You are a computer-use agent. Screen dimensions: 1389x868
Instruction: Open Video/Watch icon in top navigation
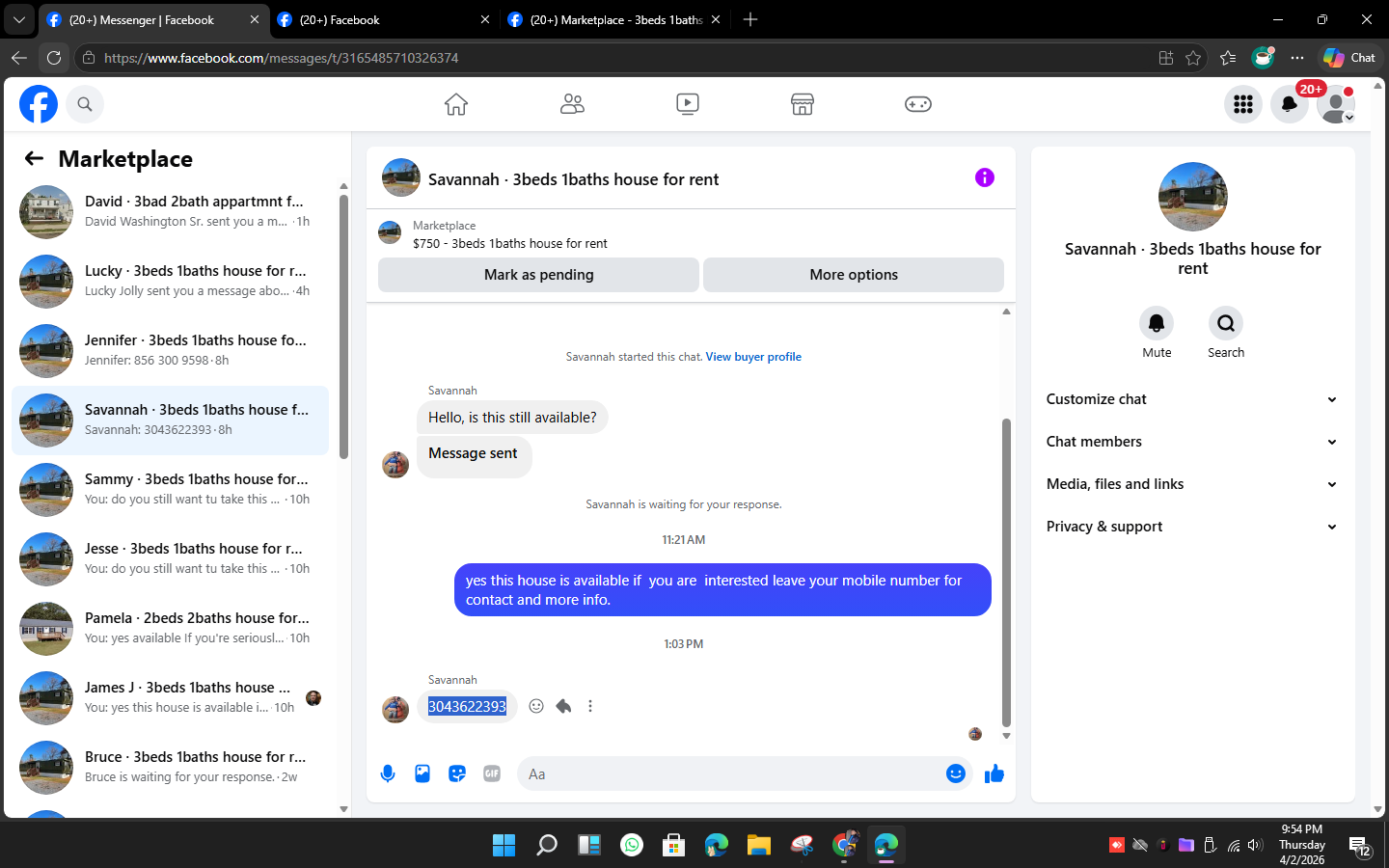coord(688,104)
